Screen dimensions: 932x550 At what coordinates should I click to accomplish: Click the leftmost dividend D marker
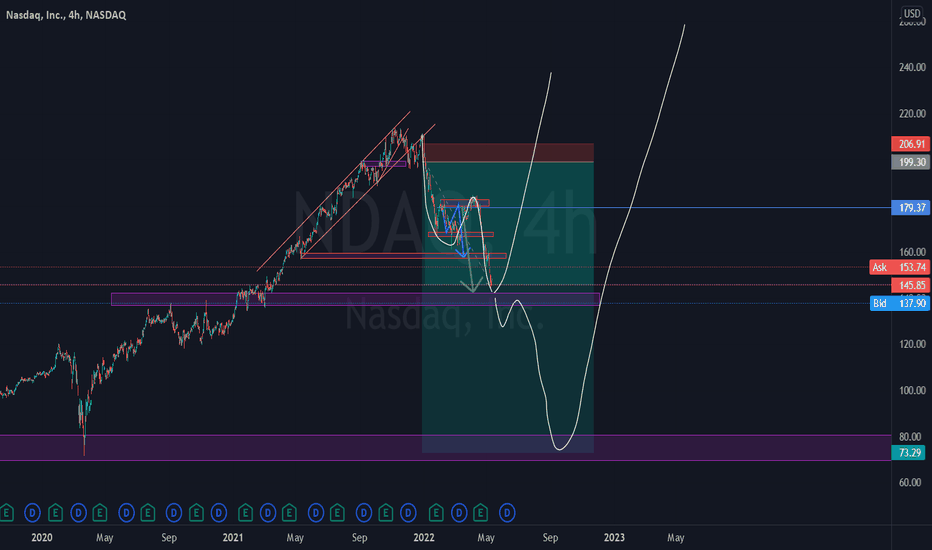tap(32, 513)
